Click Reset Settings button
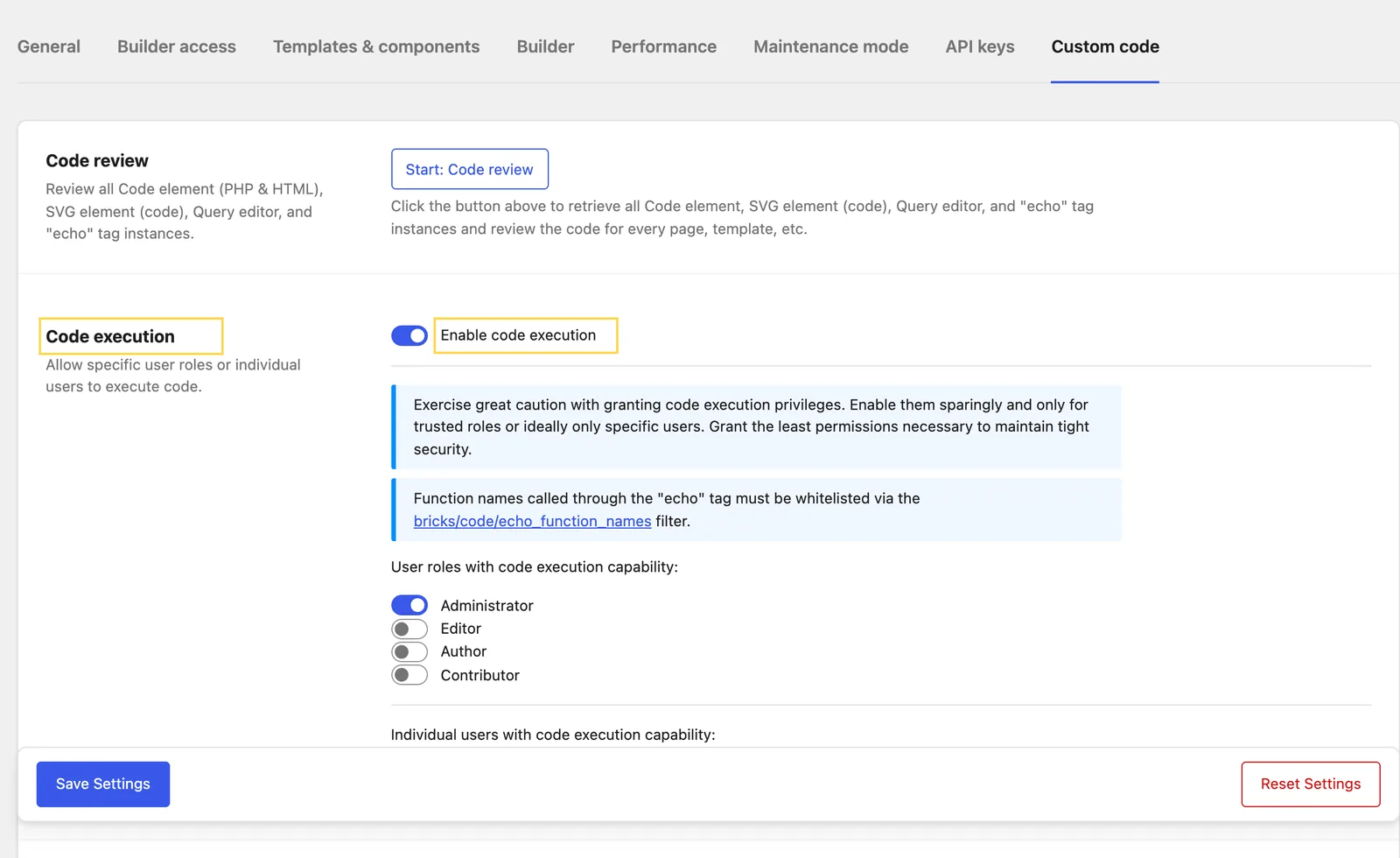The height and width of the screenshot is (858, 1400). click(1311, 784)
